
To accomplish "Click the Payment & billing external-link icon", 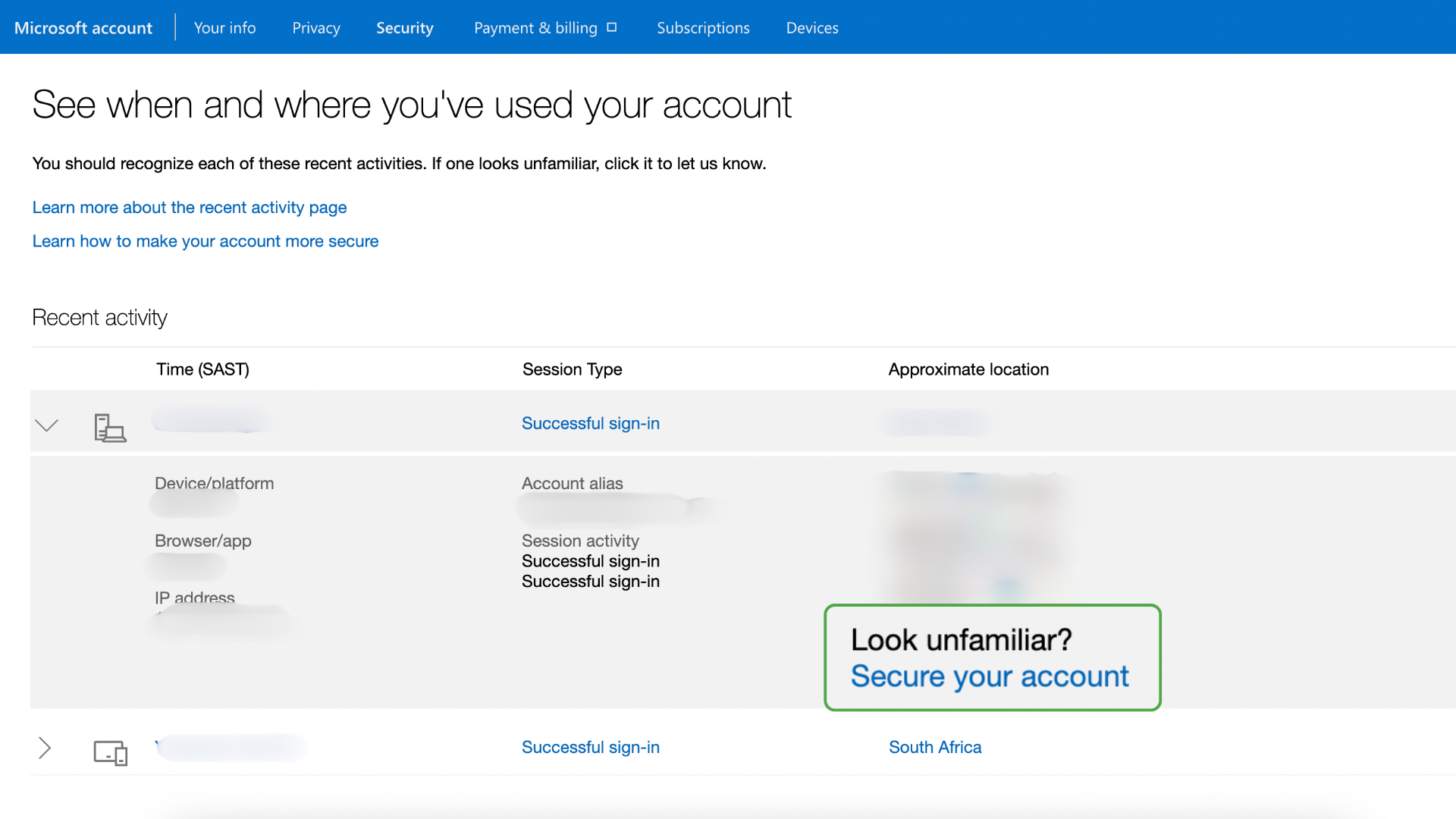I will pyautogui.click(x=612, y=27).
